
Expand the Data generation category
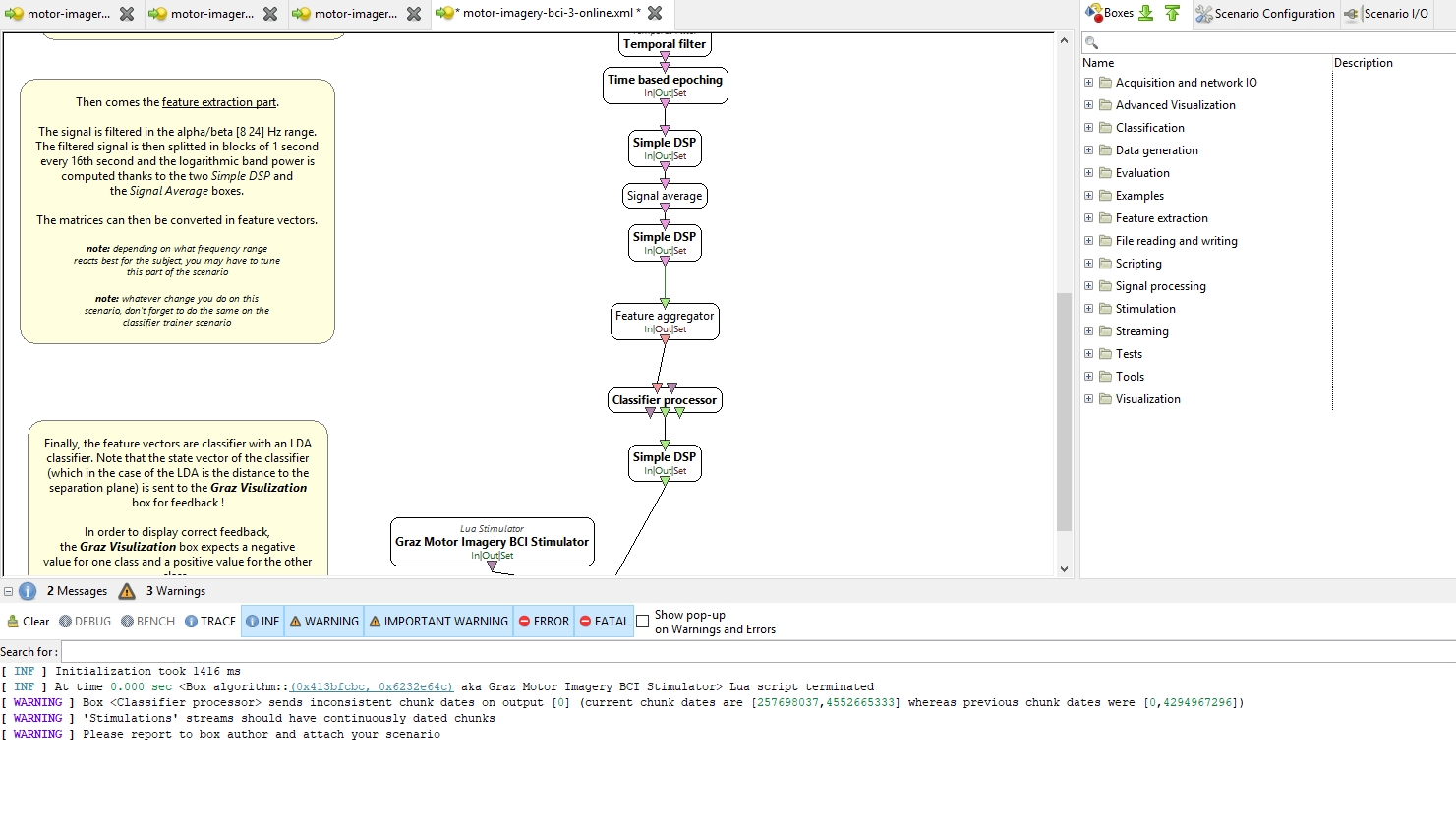pyautogui.click(x=1088, y=150)
